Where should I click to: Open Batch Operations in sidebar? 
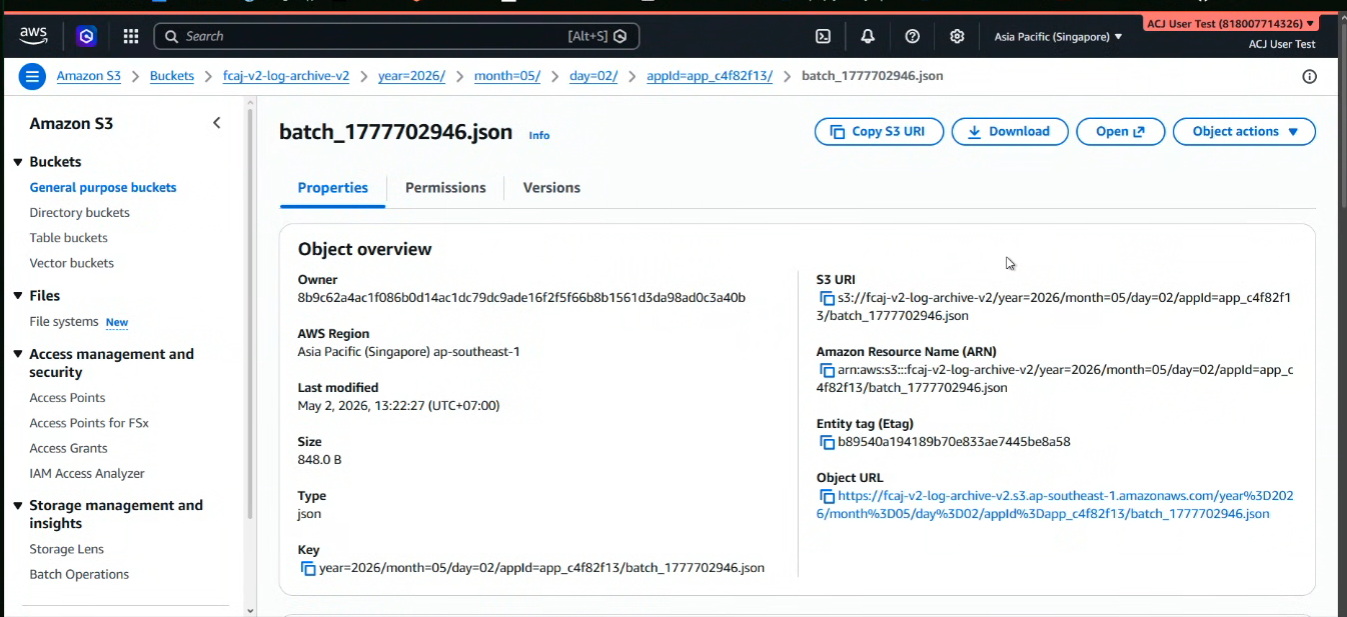click(80, 574)
